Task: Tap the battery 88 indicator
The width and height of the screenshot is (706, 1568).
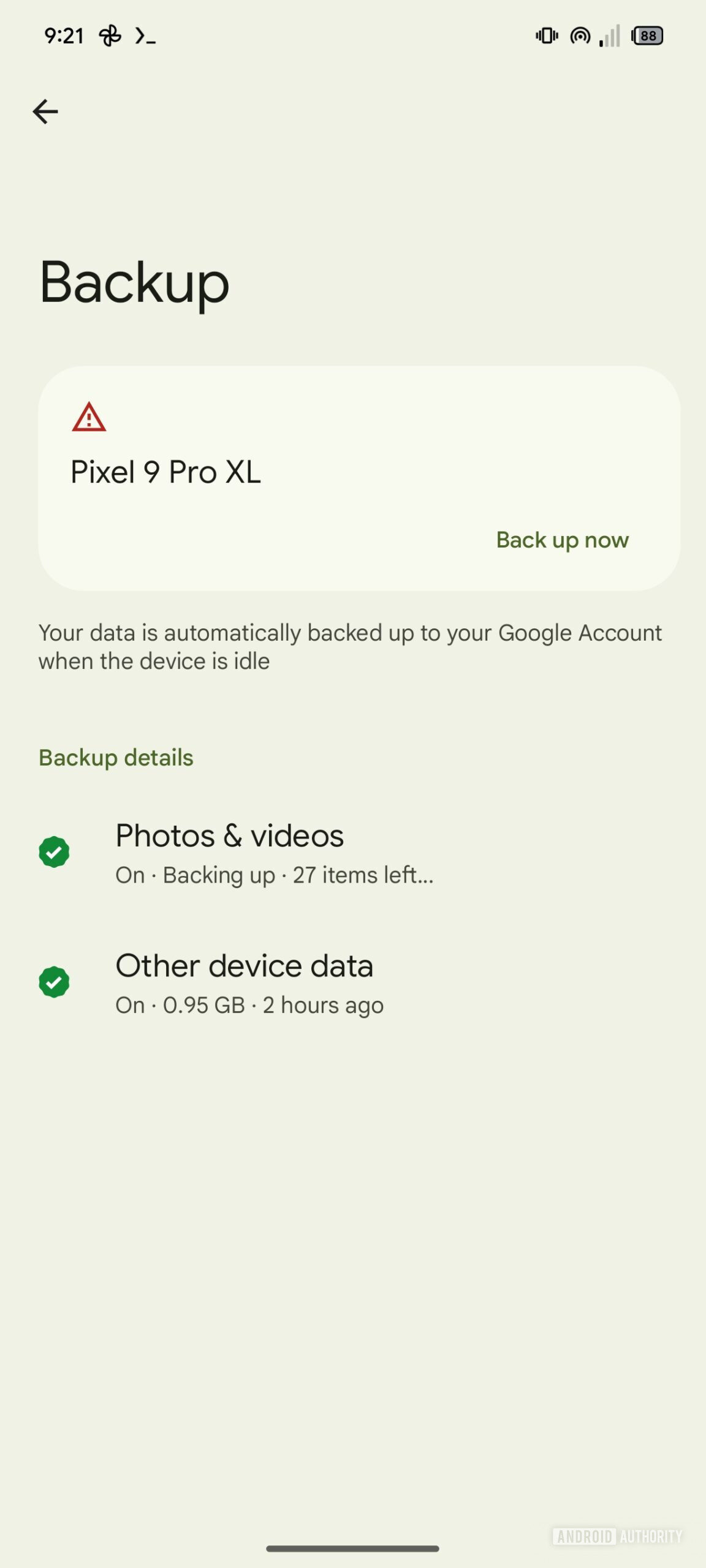Action: pyautogui.click(x=647, y=36)
